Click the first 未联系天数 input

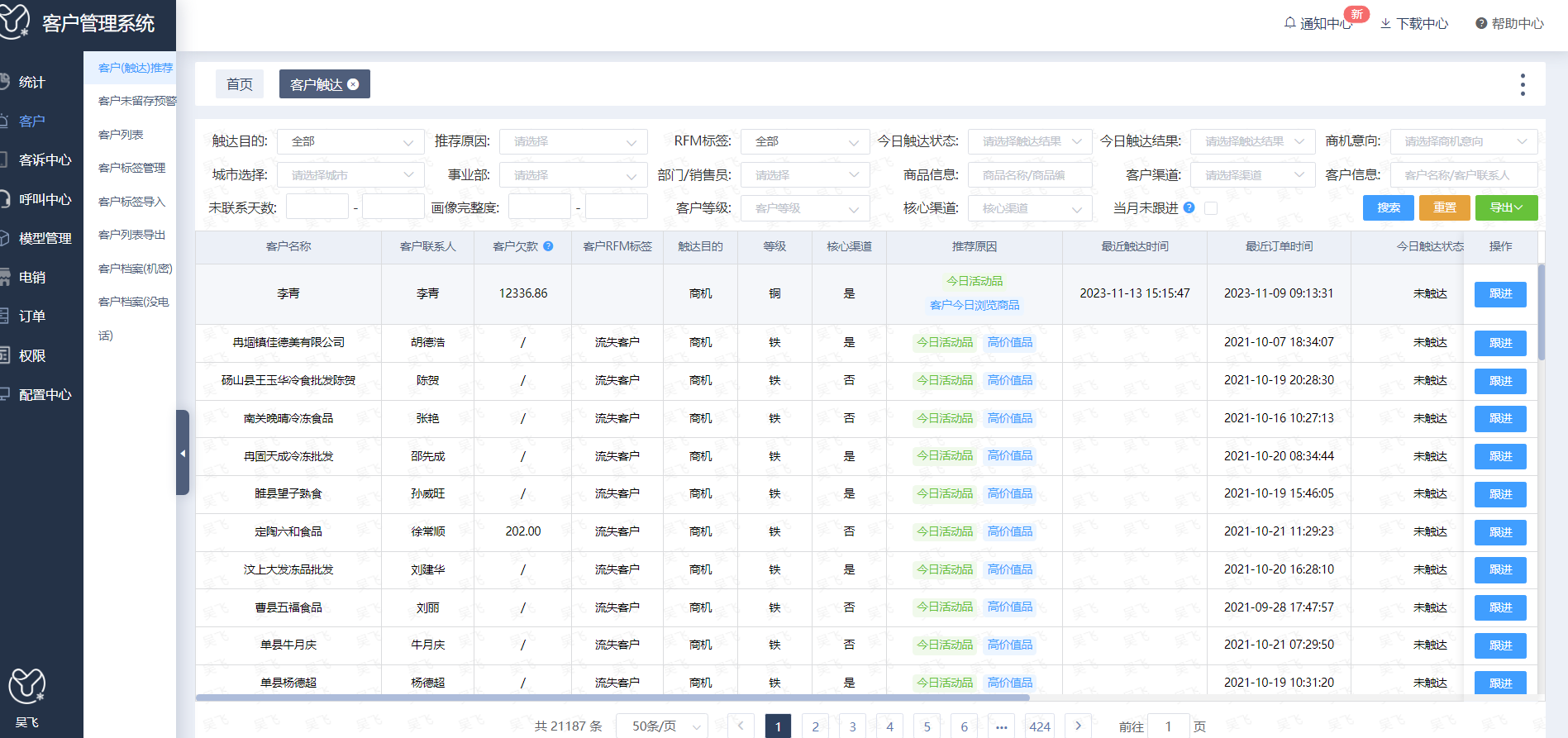317,207
